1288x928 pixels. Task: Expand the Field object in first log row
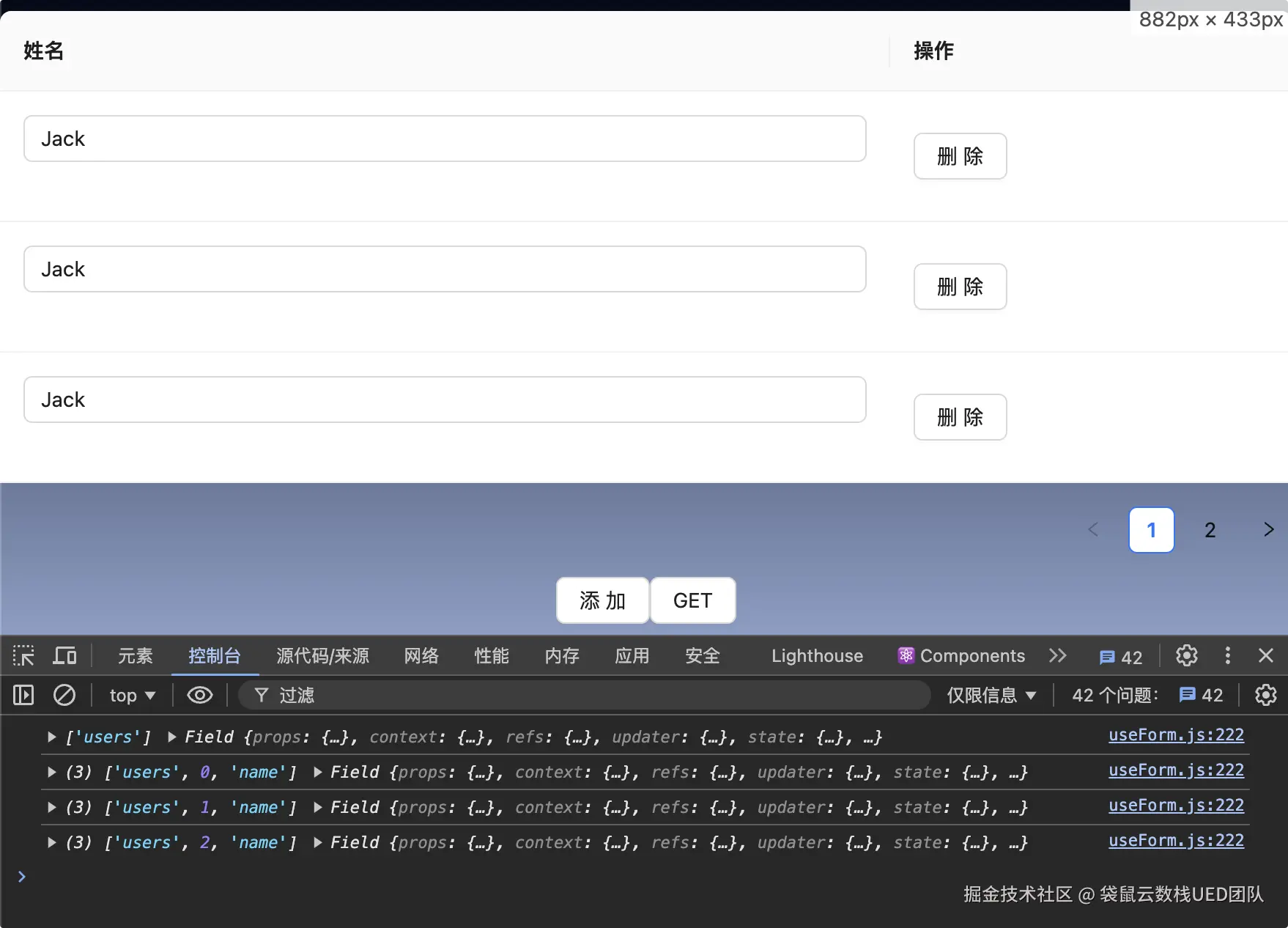tap(172, 737)
